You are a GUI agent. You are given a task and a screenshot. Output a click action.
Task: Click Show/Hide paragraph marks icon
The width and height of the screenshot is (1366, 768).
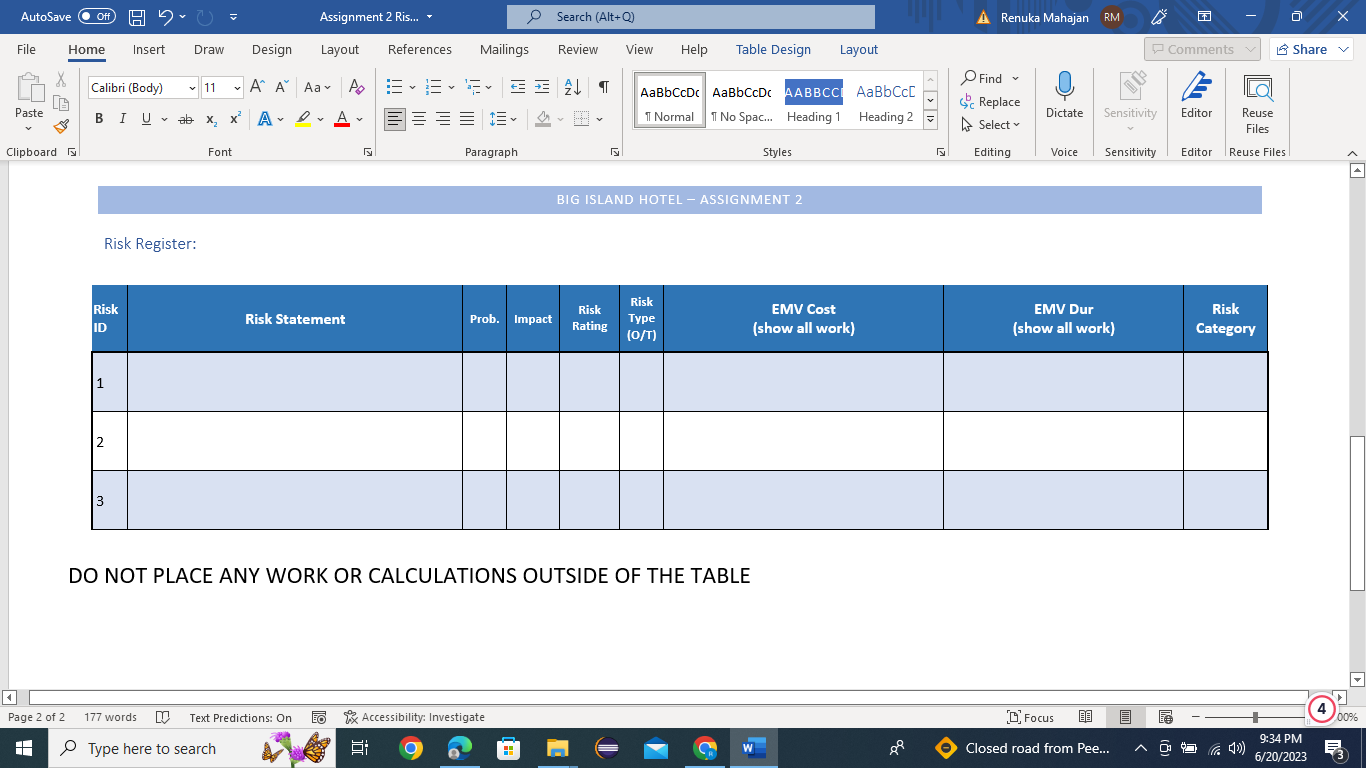click(x=603, y=88)
